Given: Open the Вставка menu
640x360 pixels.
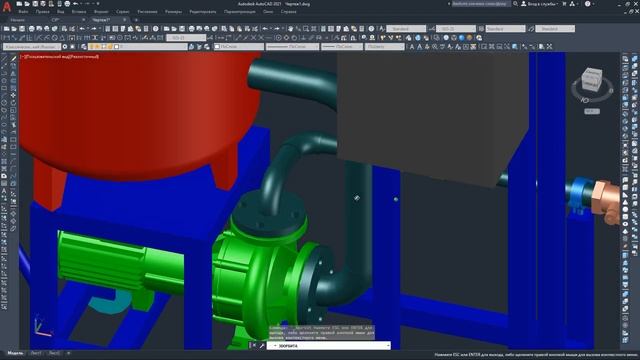Looking at the screenshot, I should [x=79, y=12].
